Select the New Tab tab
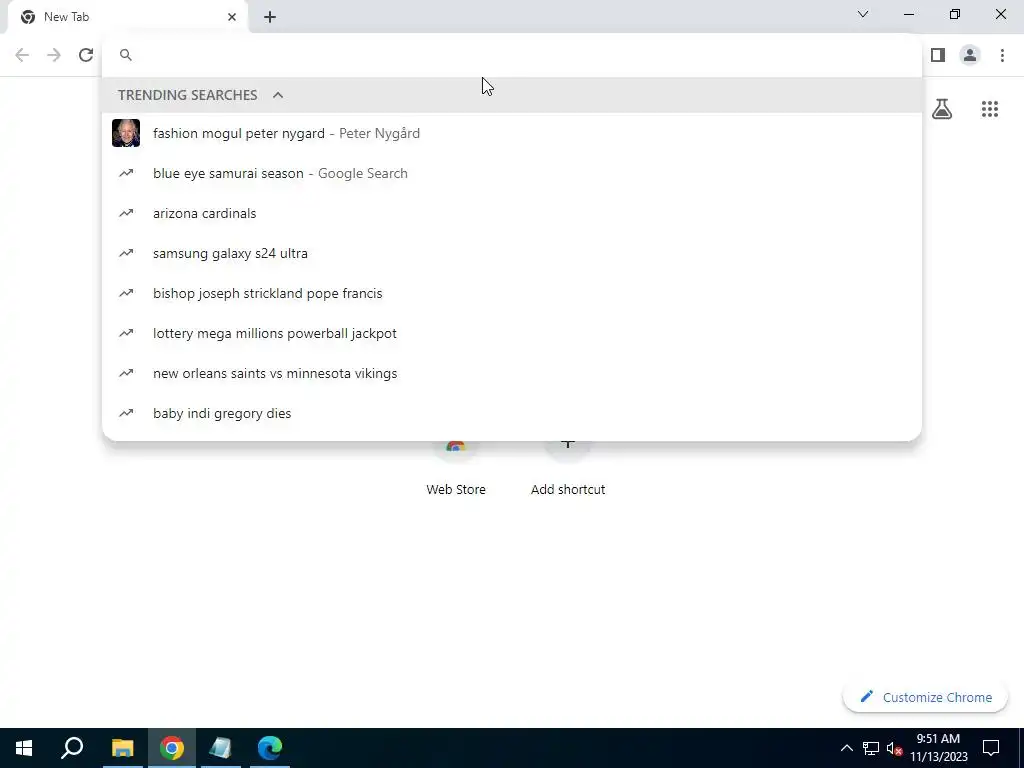1024x768 pixels. click(128, 17)
